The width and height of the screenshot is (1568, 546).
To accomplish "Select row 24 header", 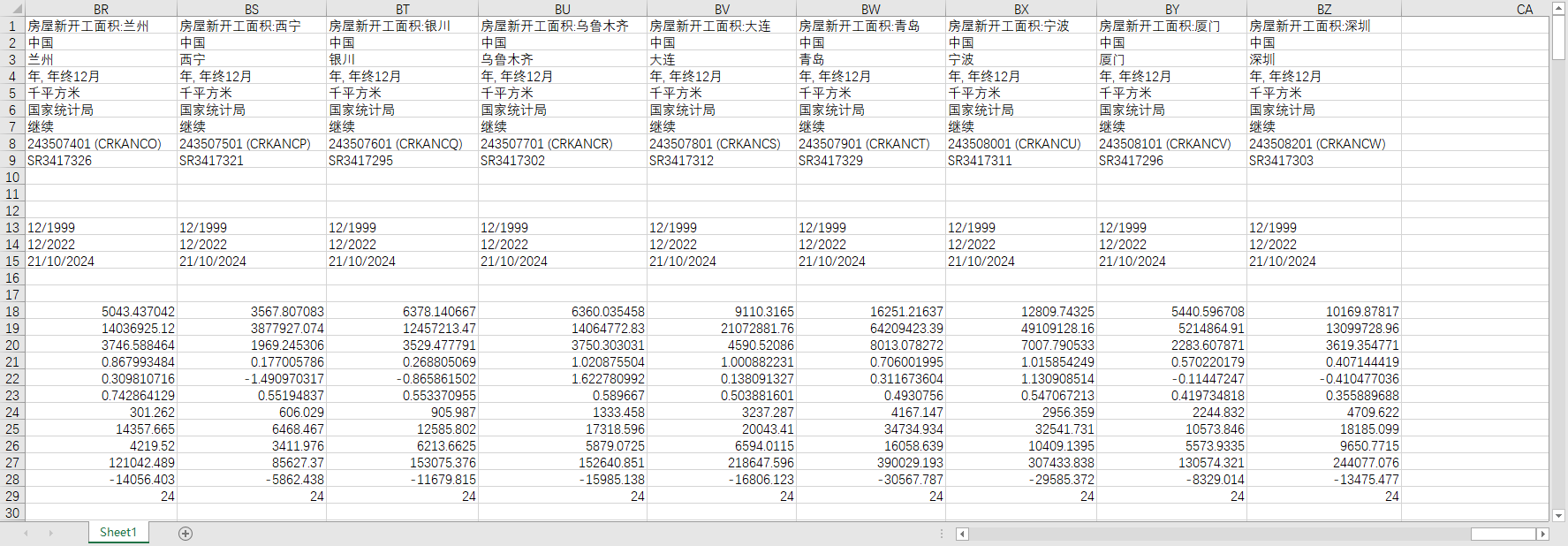I will coord(12,412).
